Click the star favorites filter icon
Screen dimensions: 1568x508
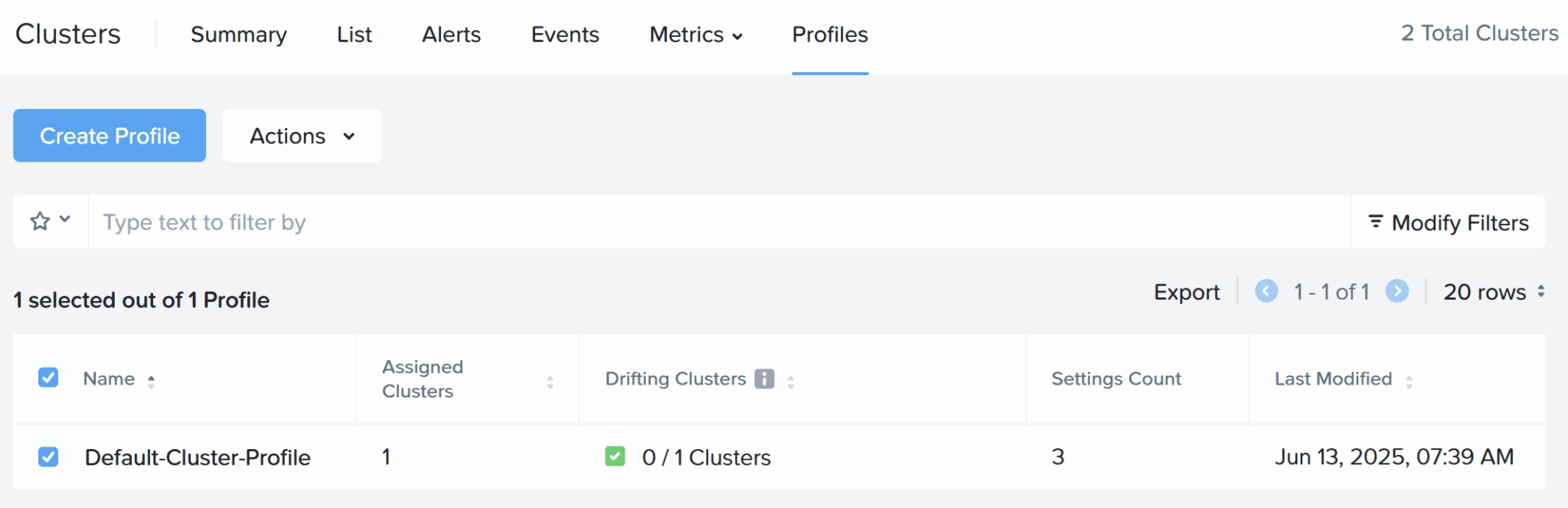38,221
